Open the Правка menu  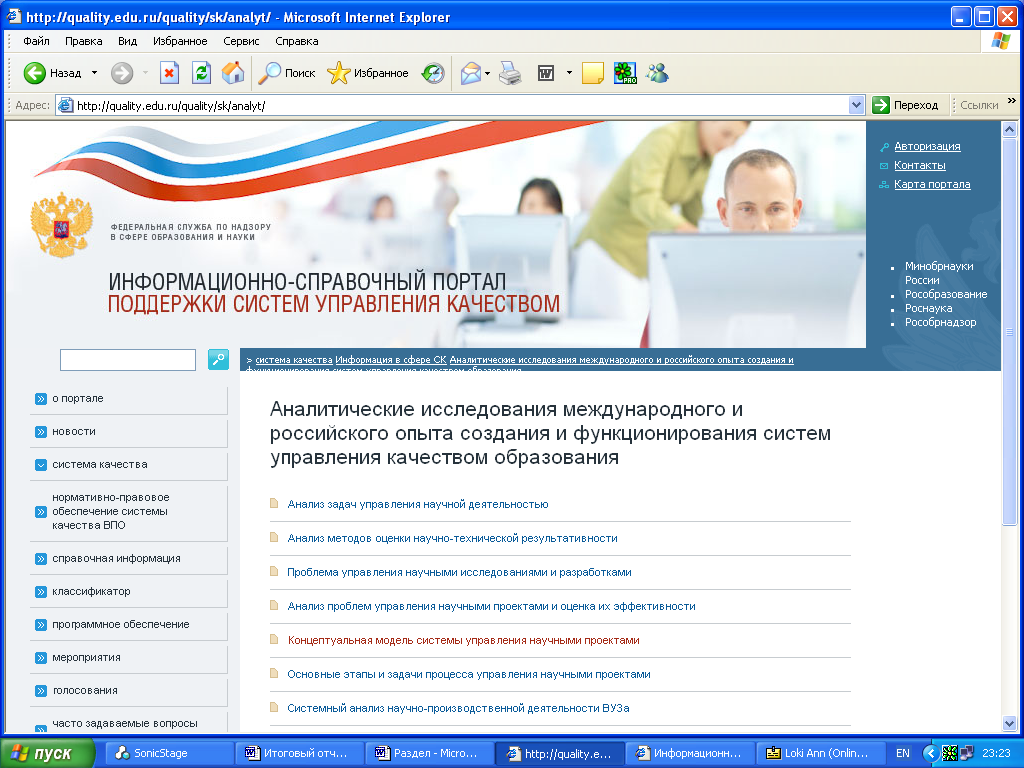coord(84,41)
